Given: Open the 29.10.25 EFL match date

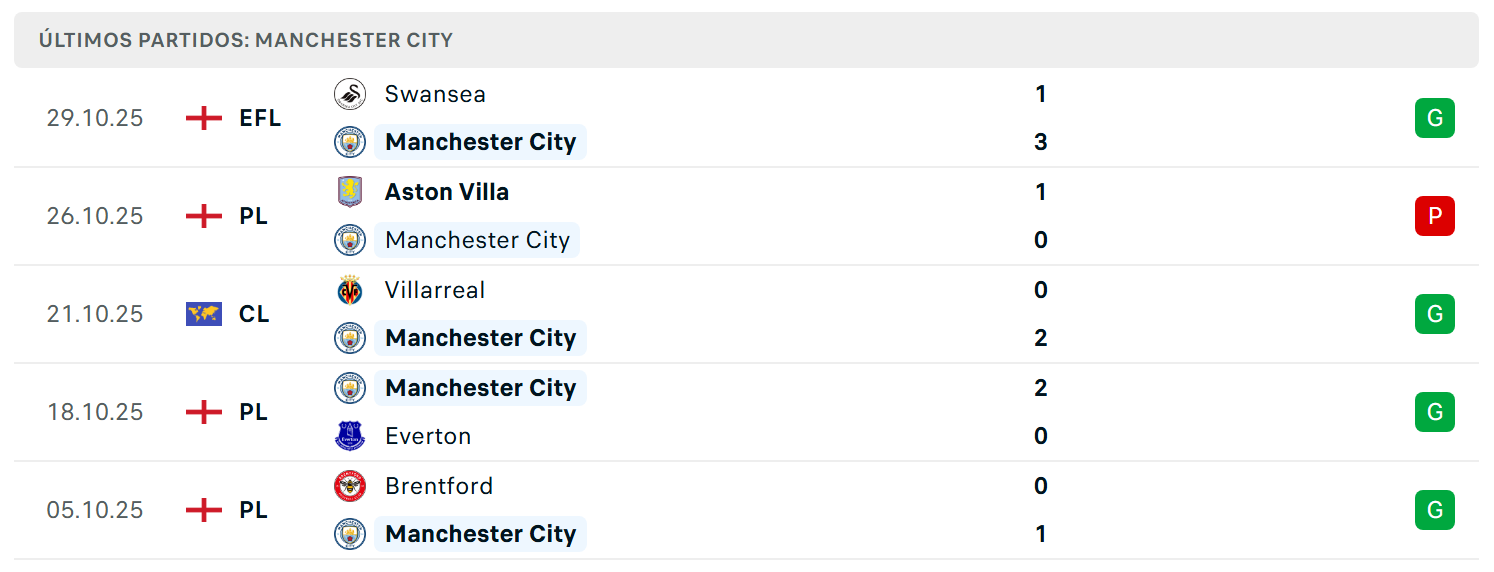Looking at the screenshot, I should click(95, 118).
